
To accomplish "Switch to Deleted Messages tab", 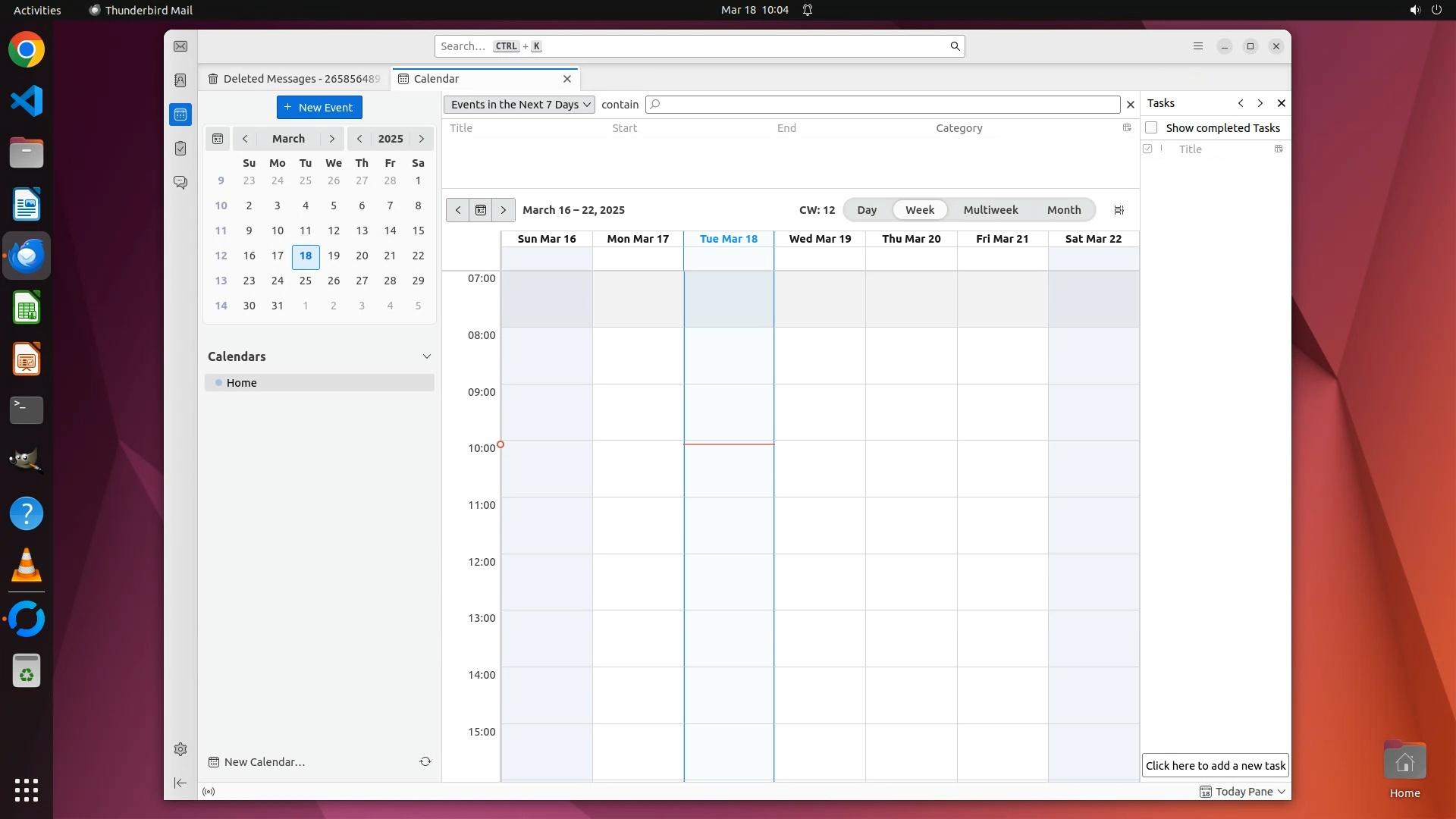I will point(294,79).
